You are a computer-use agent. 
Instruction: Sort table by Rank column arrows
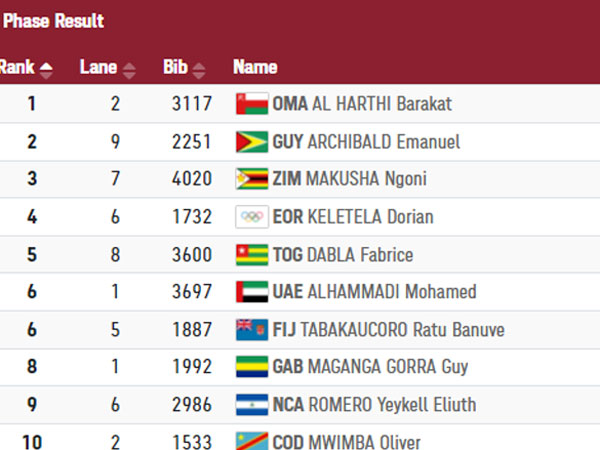[46, 68]
